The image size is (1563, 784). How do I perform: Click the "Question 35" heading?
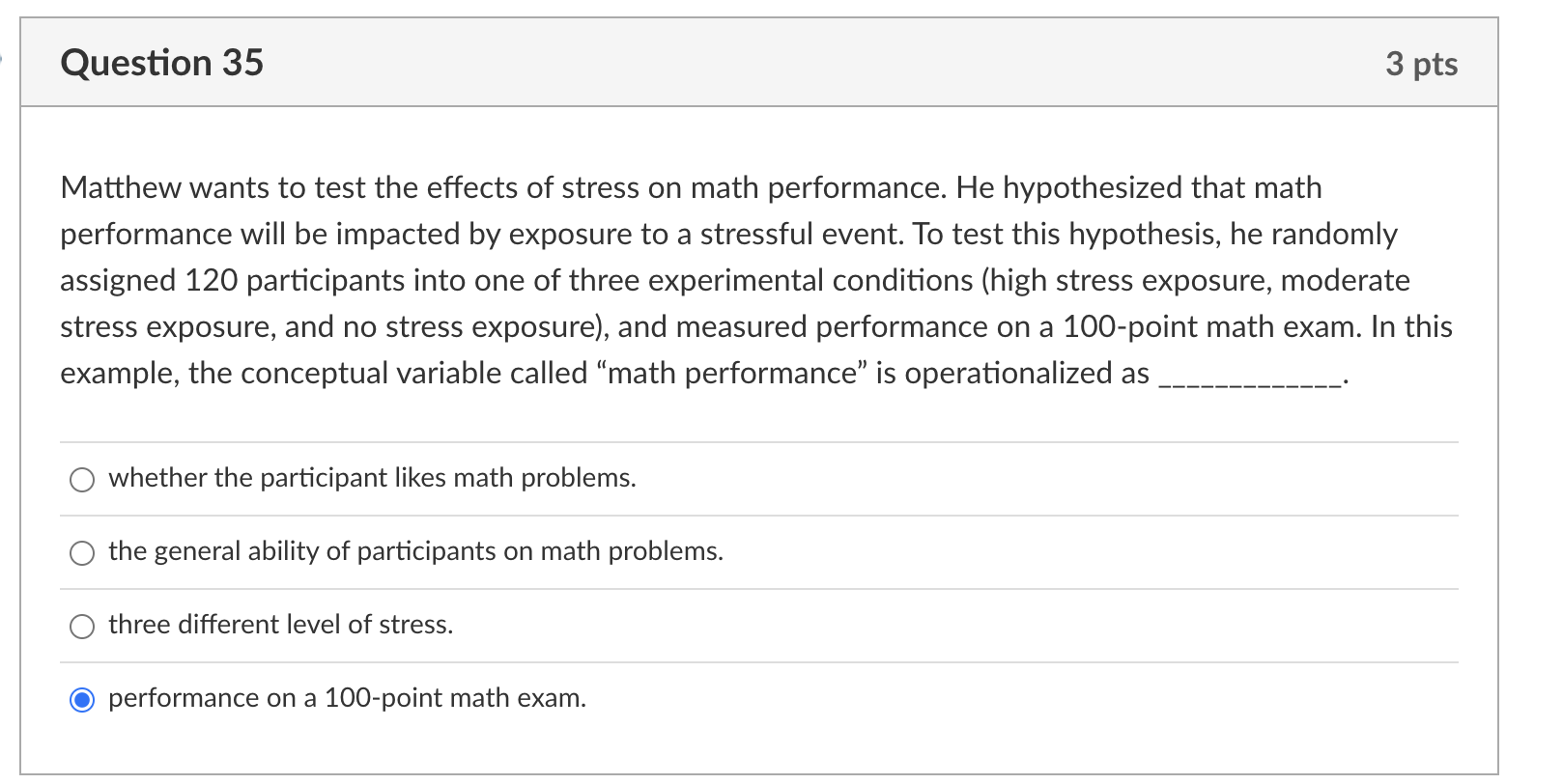pos(161,62)
